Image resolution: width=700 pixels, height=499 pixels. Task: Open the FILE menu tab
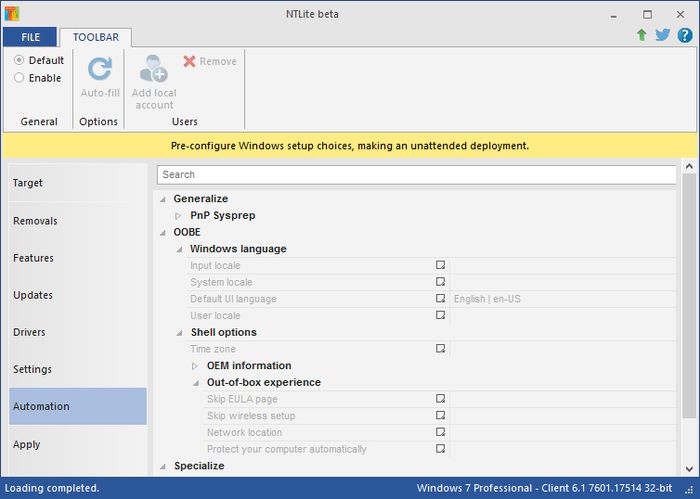tap(28, 37)
